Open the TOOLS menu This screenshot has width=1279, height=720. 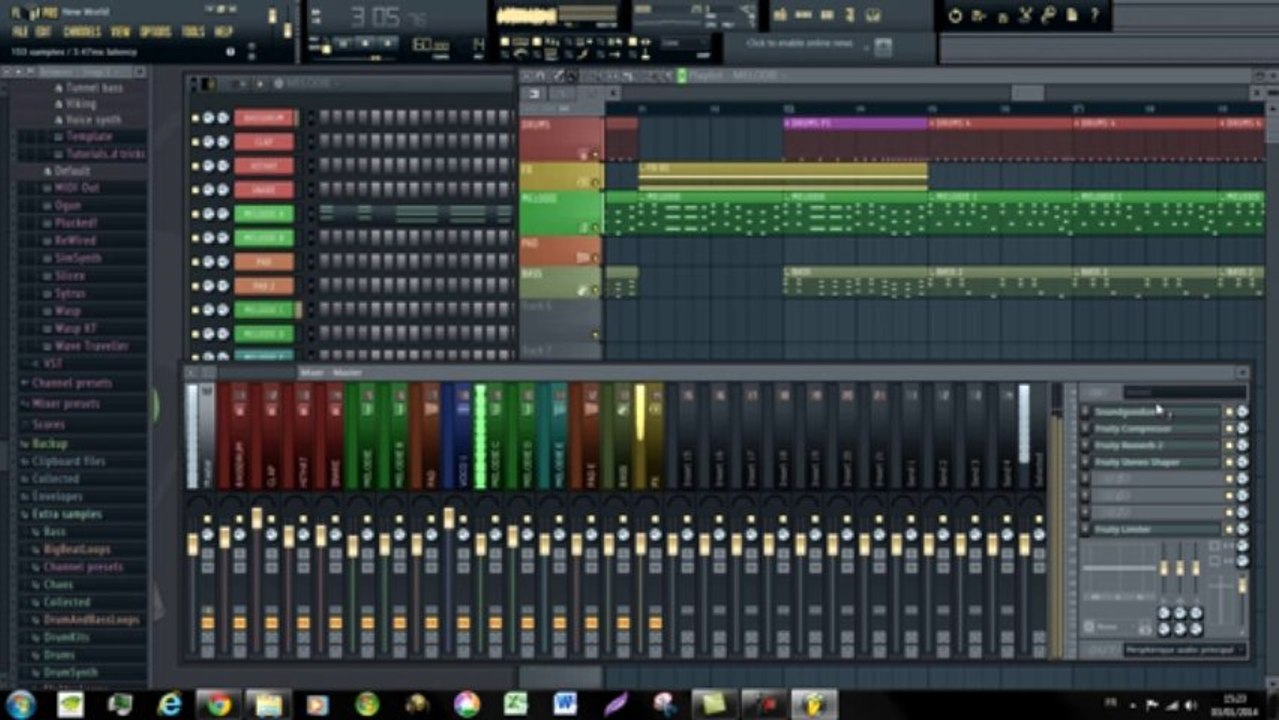point(193,32)
